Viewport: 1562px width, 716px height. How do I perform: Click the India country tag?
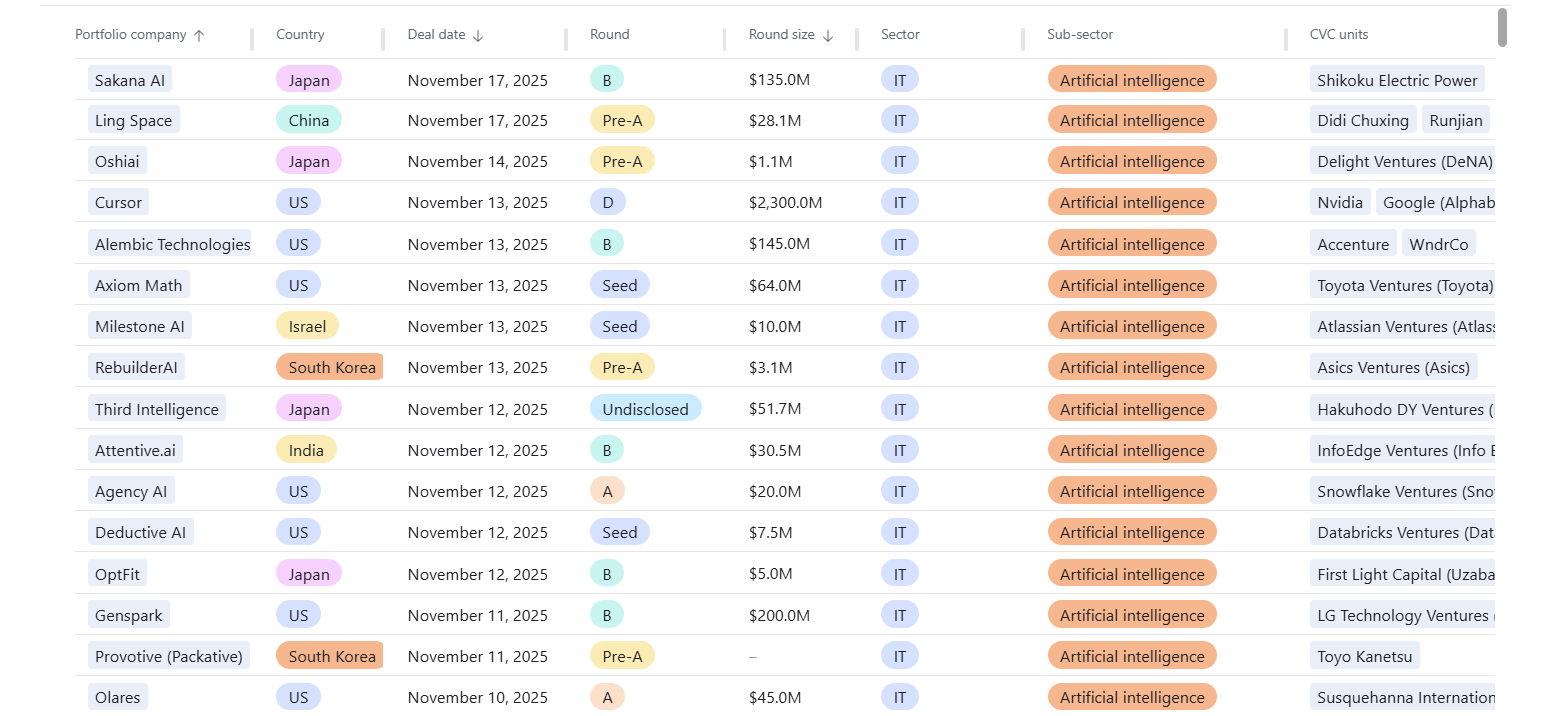[306, 451]
